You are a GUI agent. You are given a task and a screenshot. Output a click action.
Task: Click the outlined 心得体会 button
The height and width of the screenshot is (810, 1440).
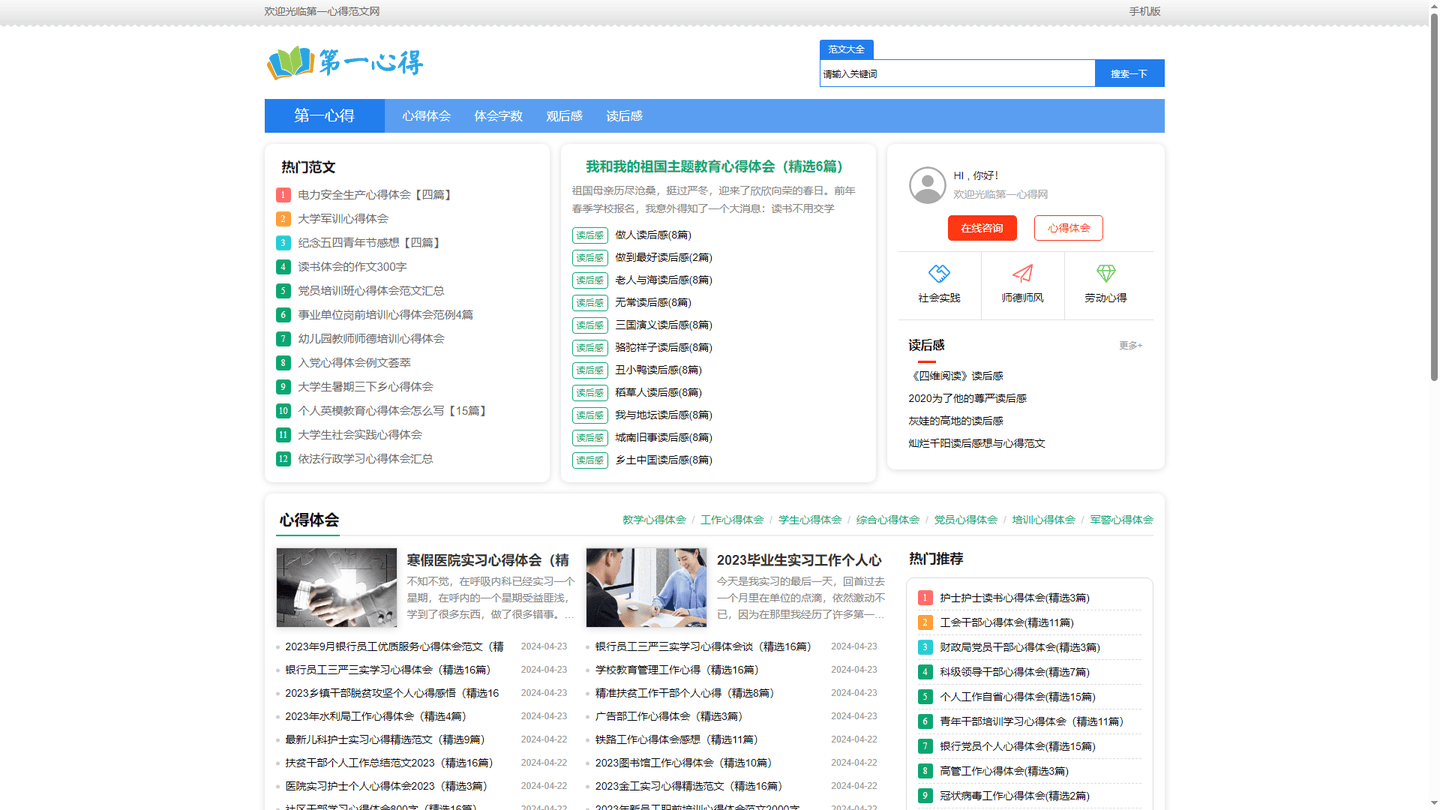pos(1068,228)
